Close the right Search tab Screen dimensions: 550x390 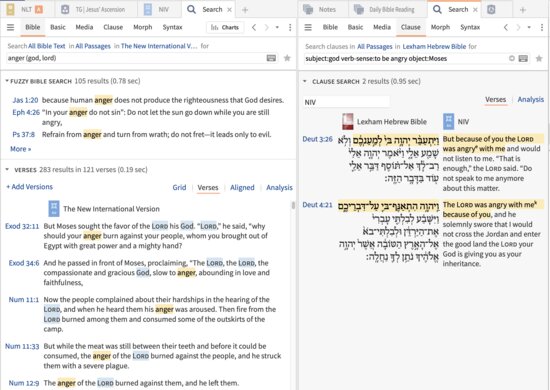(x=475, y=10)
